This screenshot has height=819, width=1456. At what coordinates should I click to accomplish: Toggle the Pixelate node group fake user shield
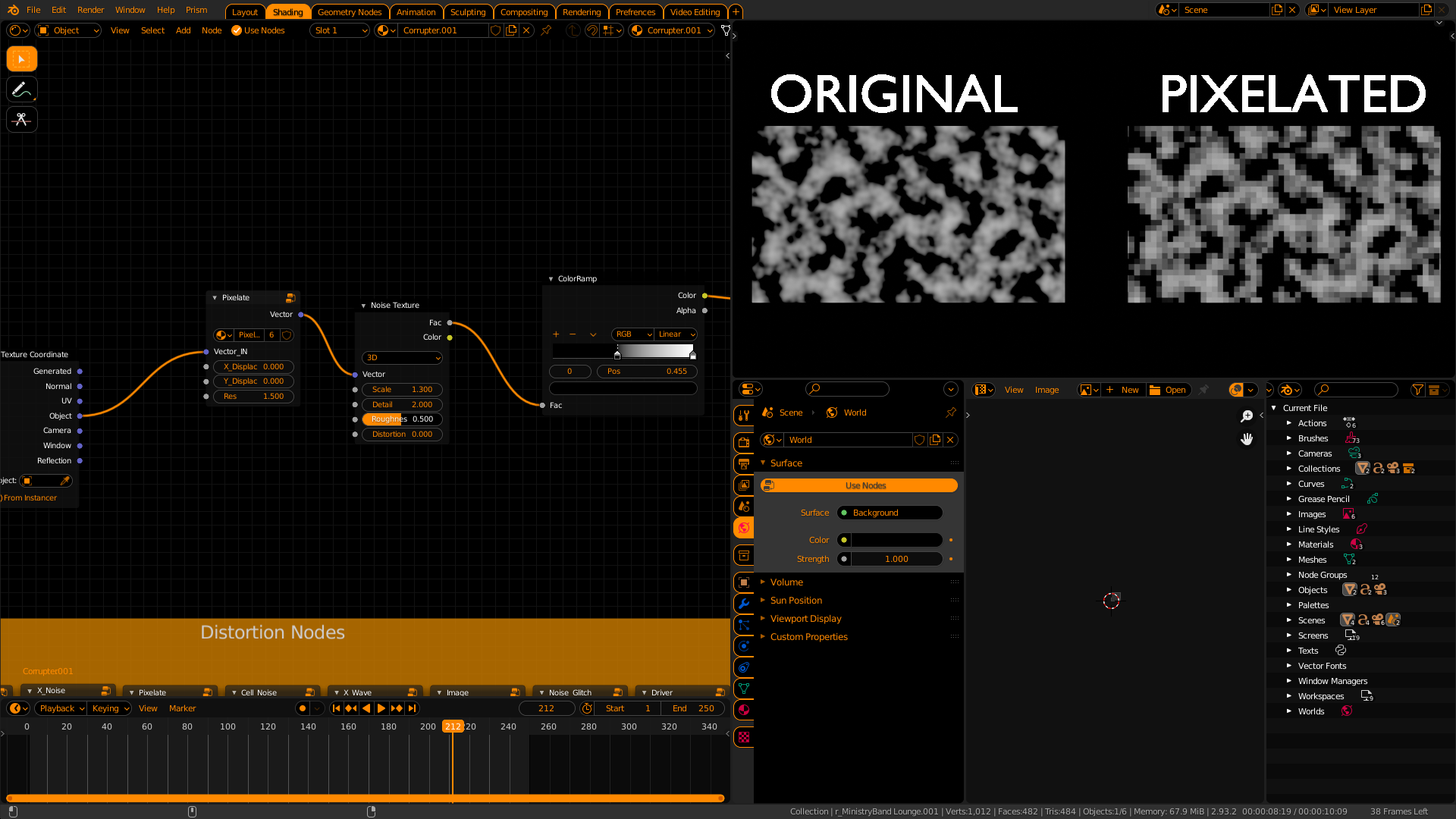(287, 335)
